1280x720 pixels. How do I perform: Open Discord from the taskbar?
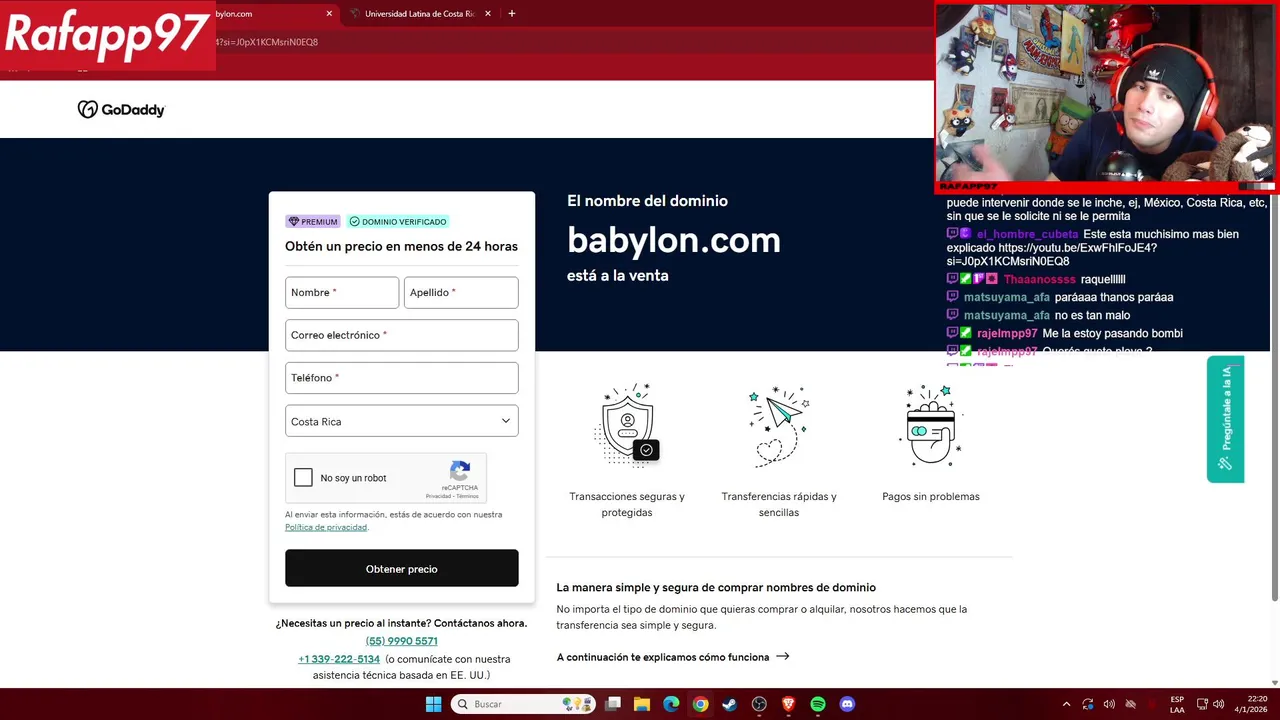pyautogui.click(x=847, y=704)
